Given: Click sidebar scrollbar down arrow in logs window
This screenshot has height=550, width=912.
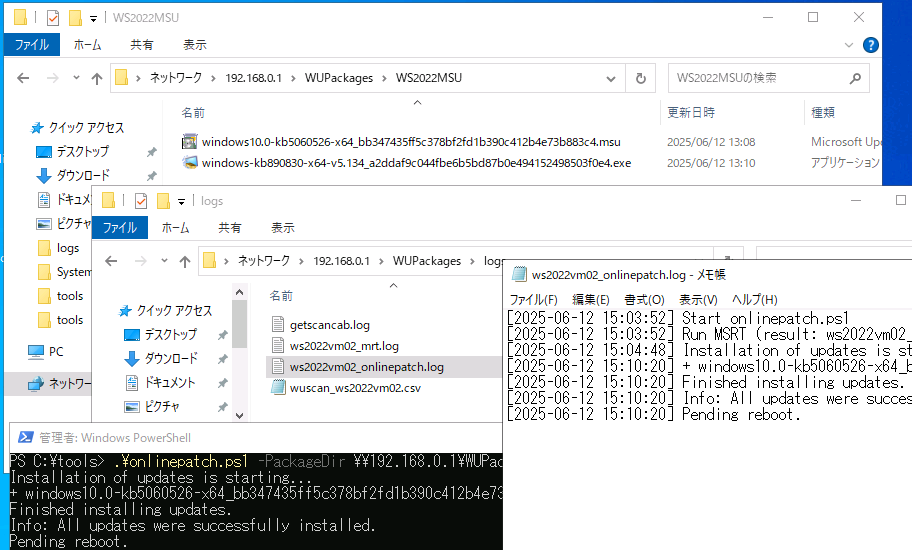Looking at the screenshot, I should point(240,415).
